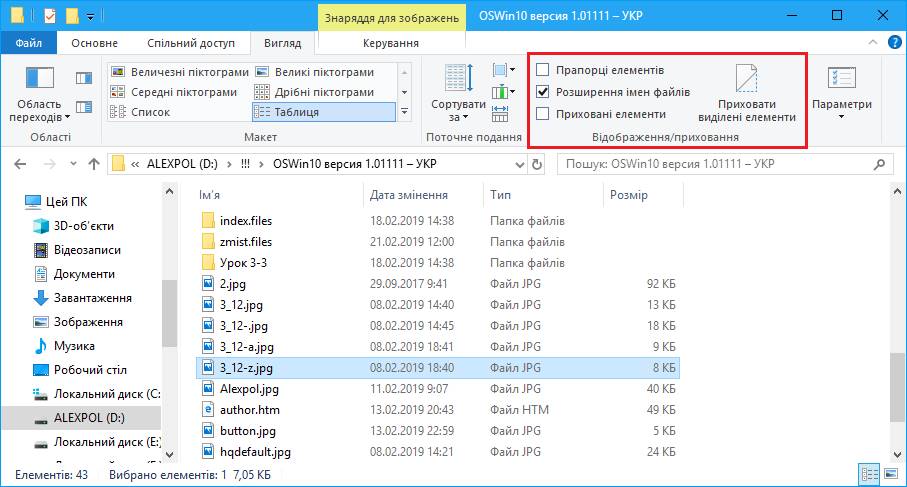
Task: Select the file hqdefault.jpg
Action: click(255, 452)
